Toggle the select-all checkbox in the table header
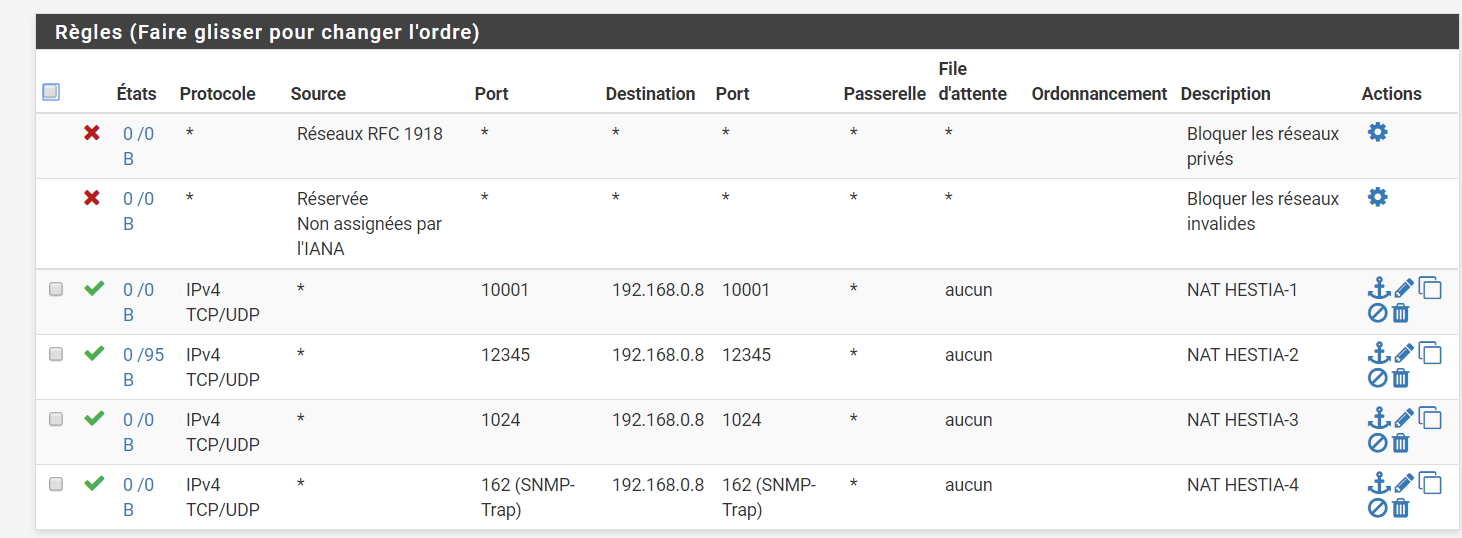Screen dimensions: 1462x538 coord(51,92)
